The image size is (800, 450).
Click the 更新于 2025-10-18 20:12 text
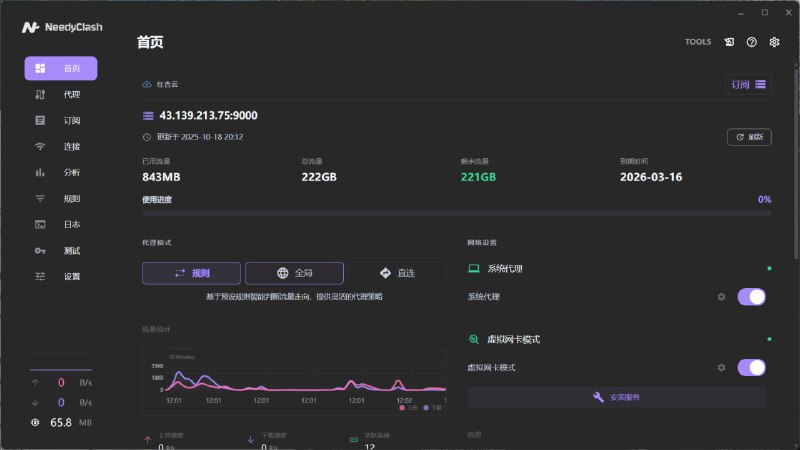(x=199, y=137)
